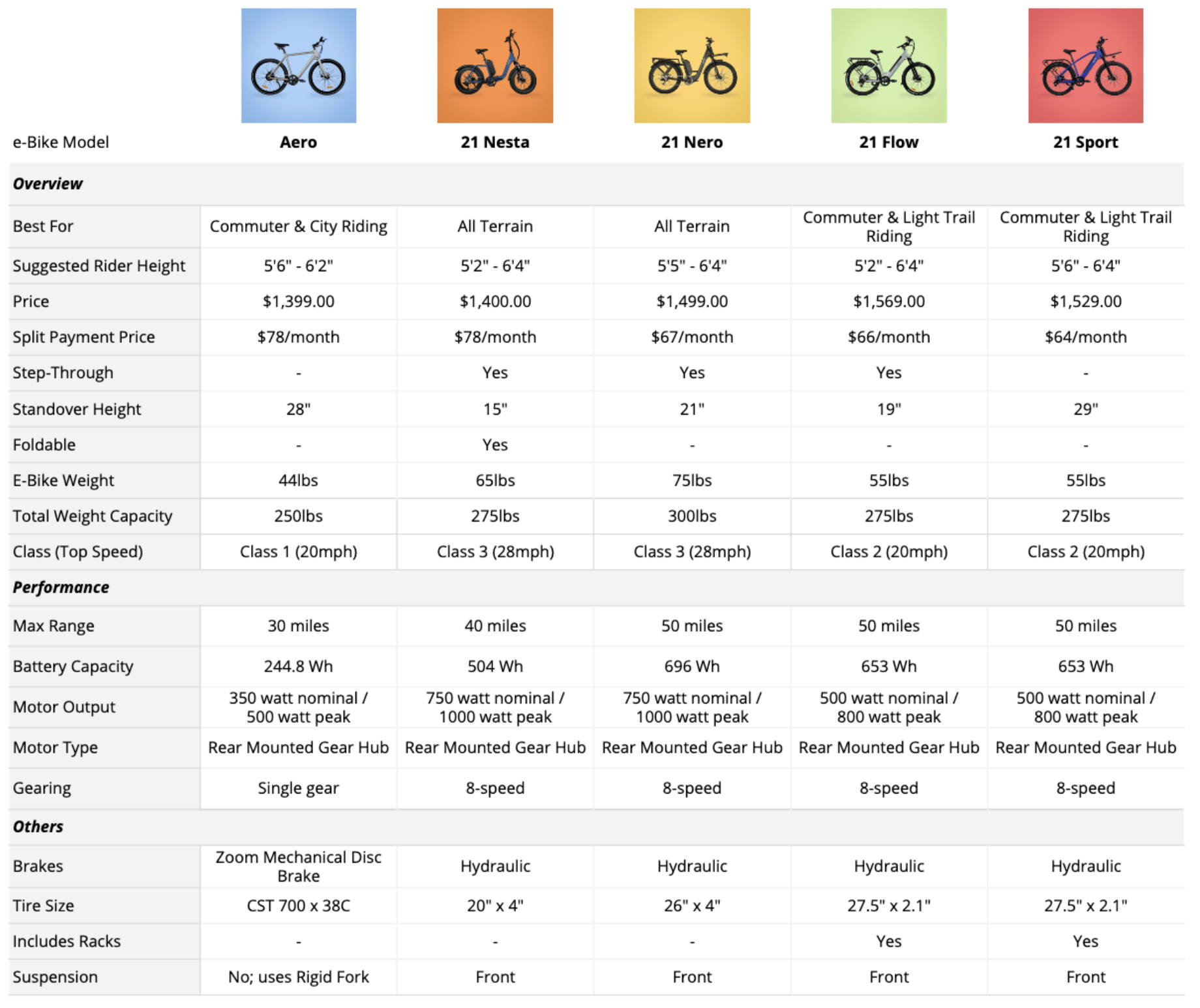Image resolution: width=1200 pixels, height=1008 pixels.
Task: Click the 21 Flow model heading
Action: [889, 142]
